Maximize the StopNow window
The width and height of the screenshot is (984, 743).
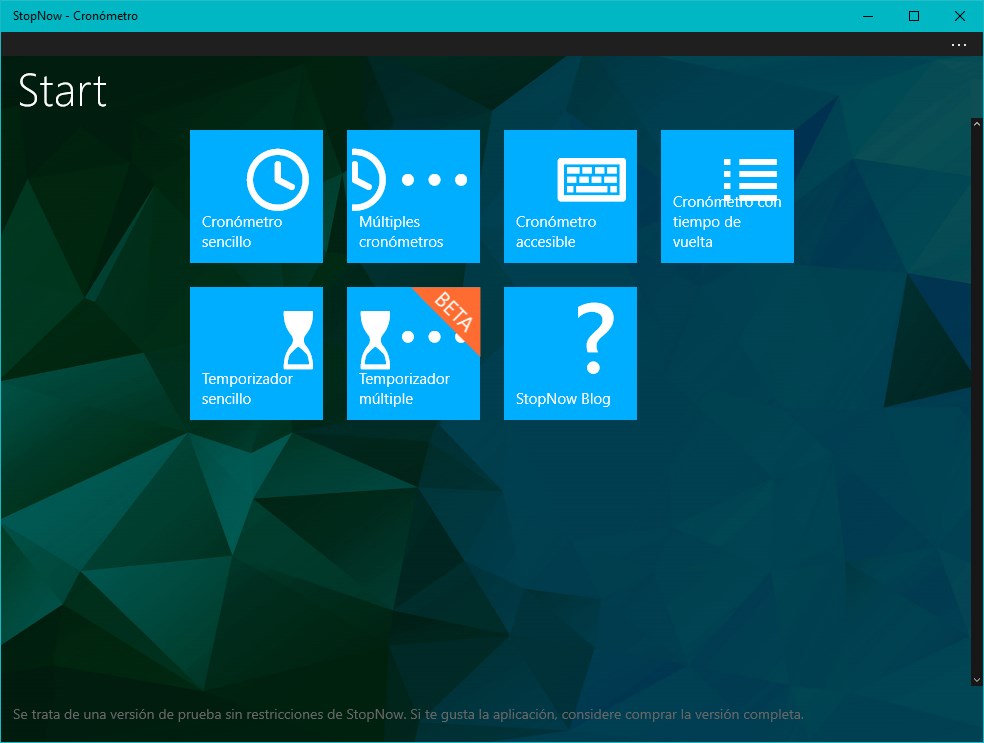pyautogui.click(x=914, y=16)
